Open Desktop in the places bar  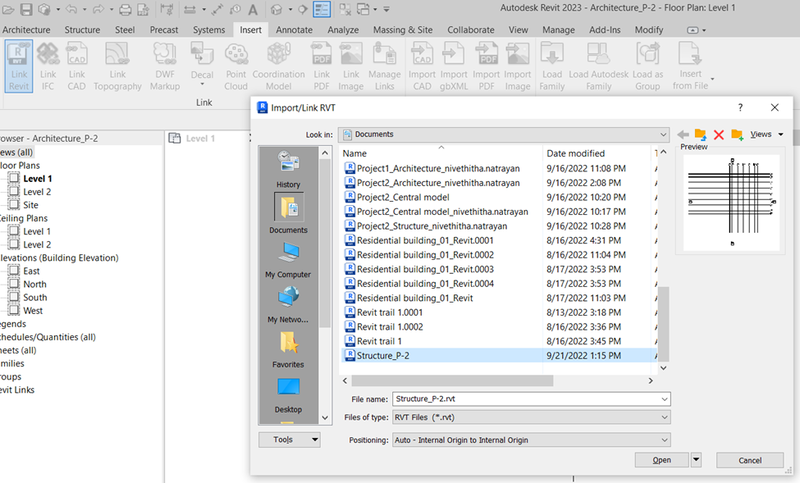coord(288,395)
